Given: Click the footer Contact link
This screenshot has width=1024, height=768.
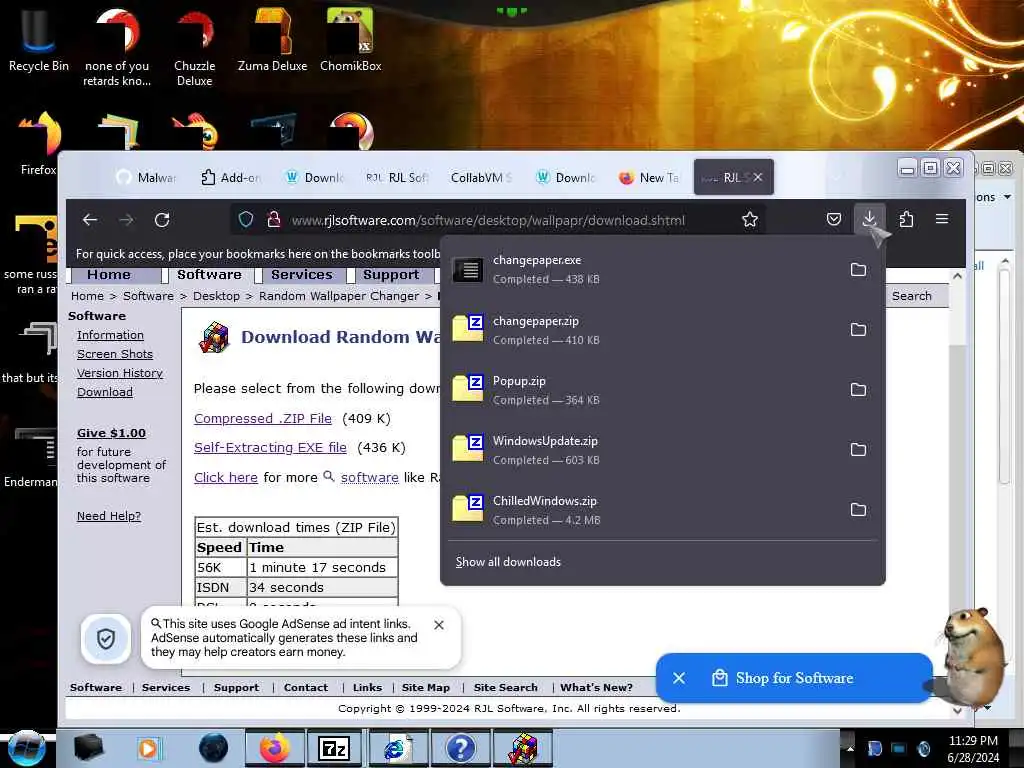Looking at the screenshot, I should (306, 687).
